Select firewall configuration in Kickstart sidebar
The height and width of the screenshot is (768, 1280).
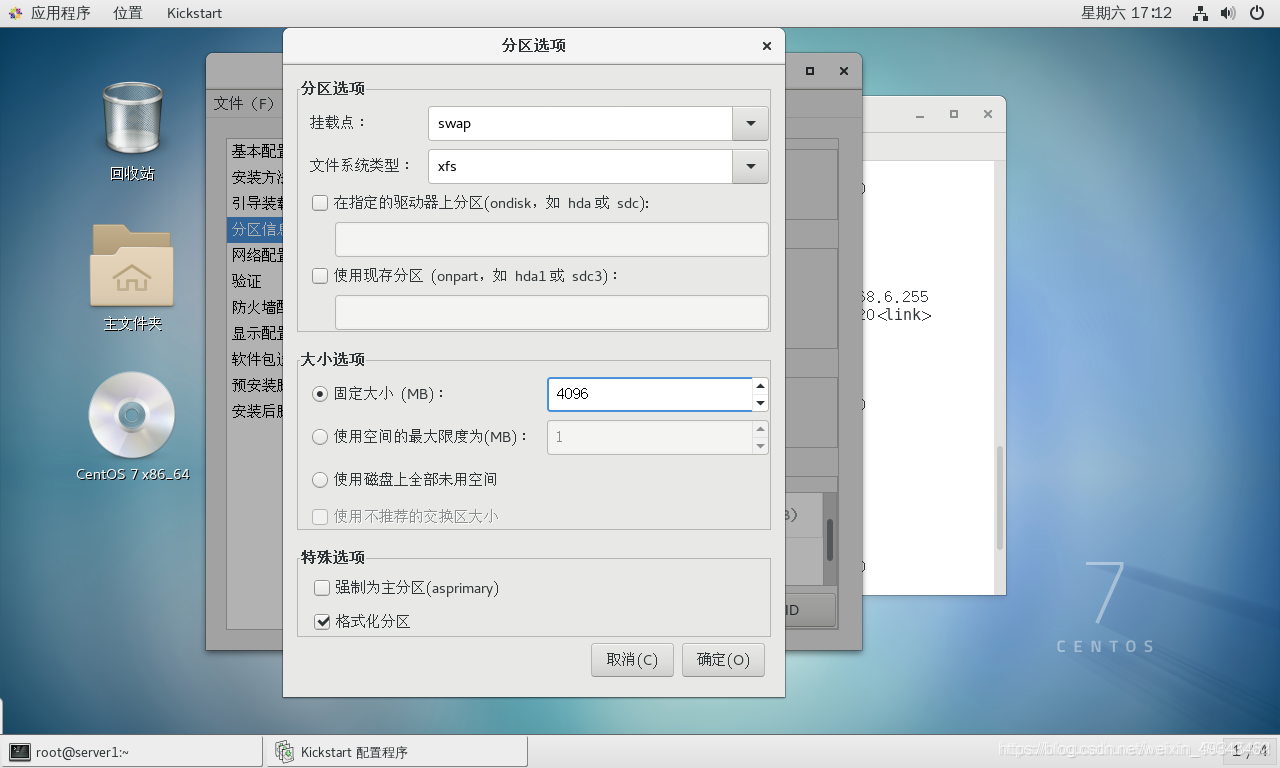coord(257,307)
